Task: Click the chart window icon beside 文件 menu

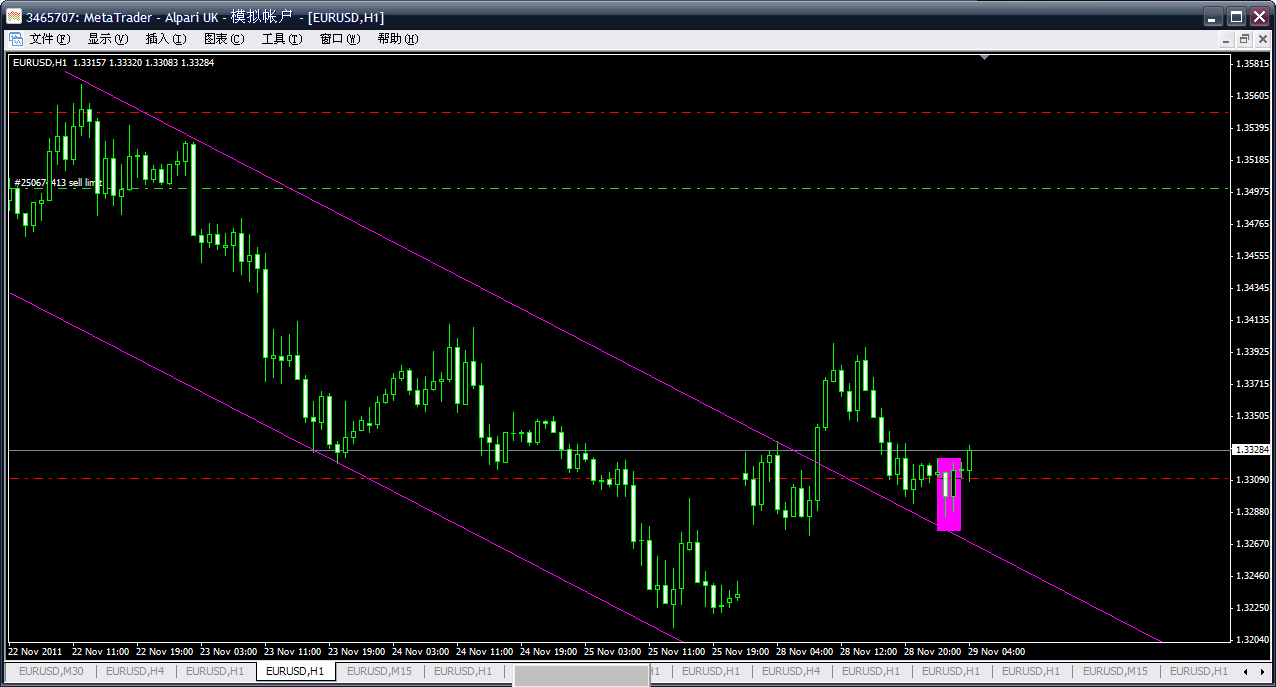Action: pos(16,39)
